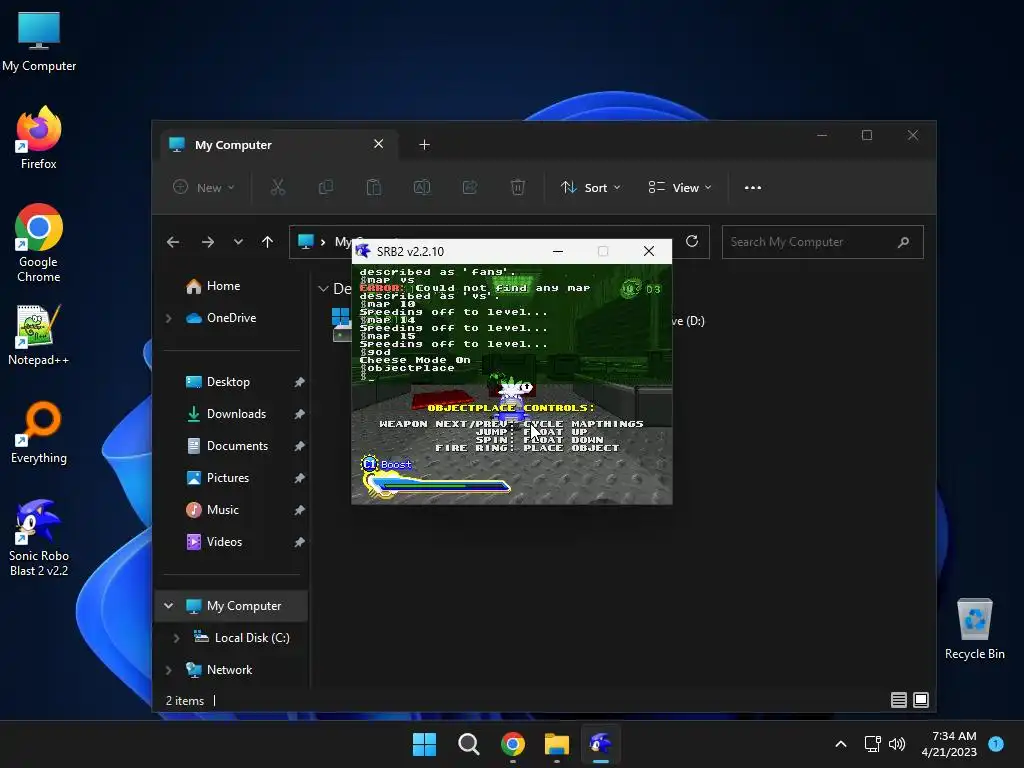Click the Copy icon in Explorer toolbar

pos(325,187)
